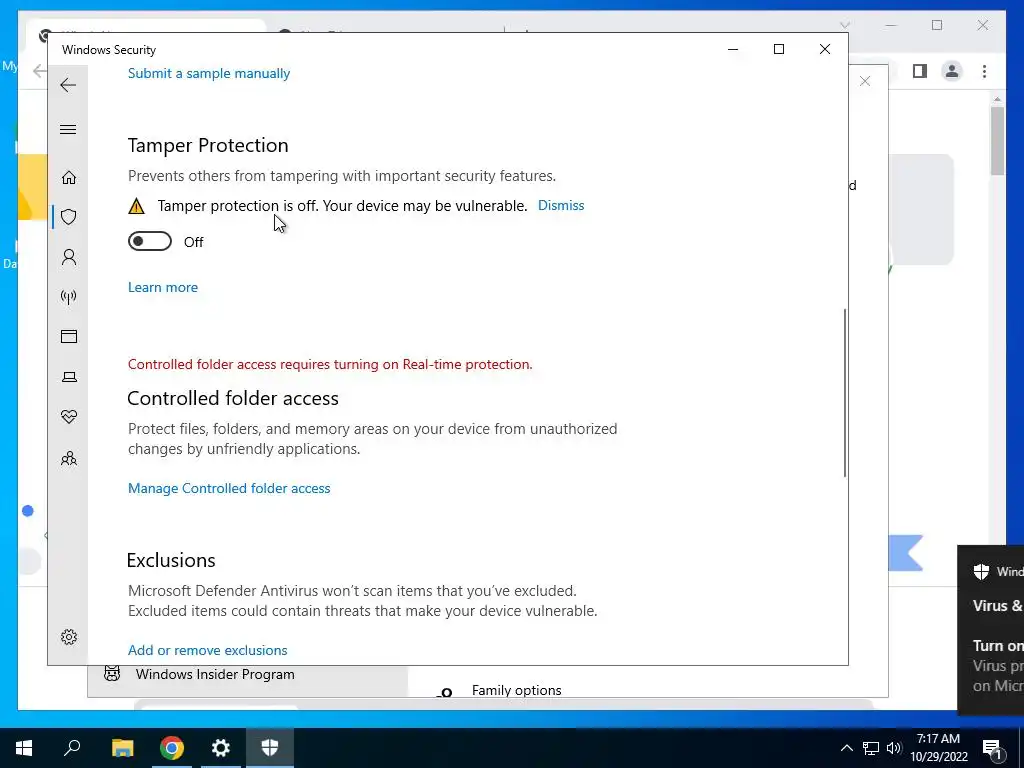Open the notification center icon
The image size is (1024, 768).
tap(992, 748)
